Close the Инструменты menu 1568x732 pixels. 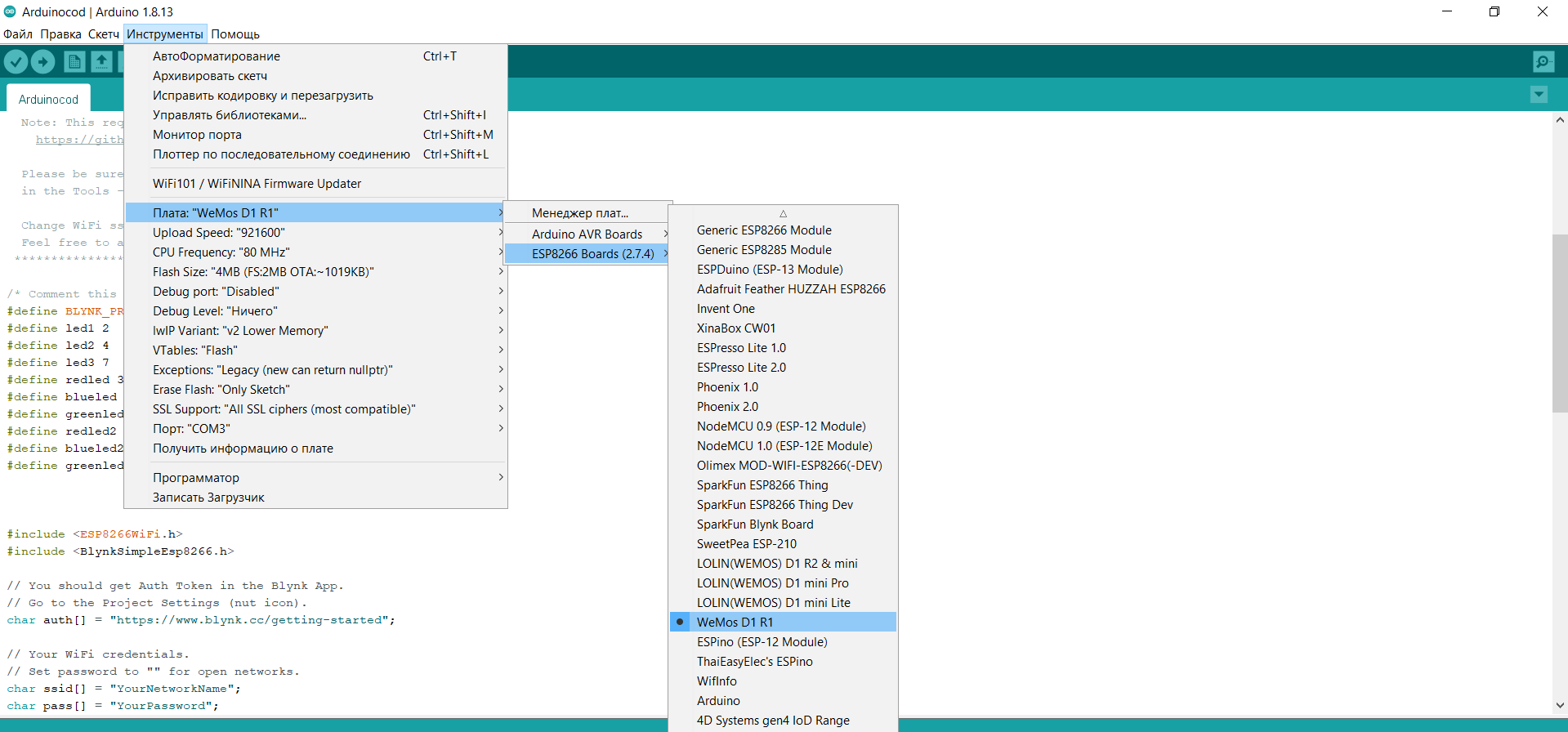tap(165, 34)
